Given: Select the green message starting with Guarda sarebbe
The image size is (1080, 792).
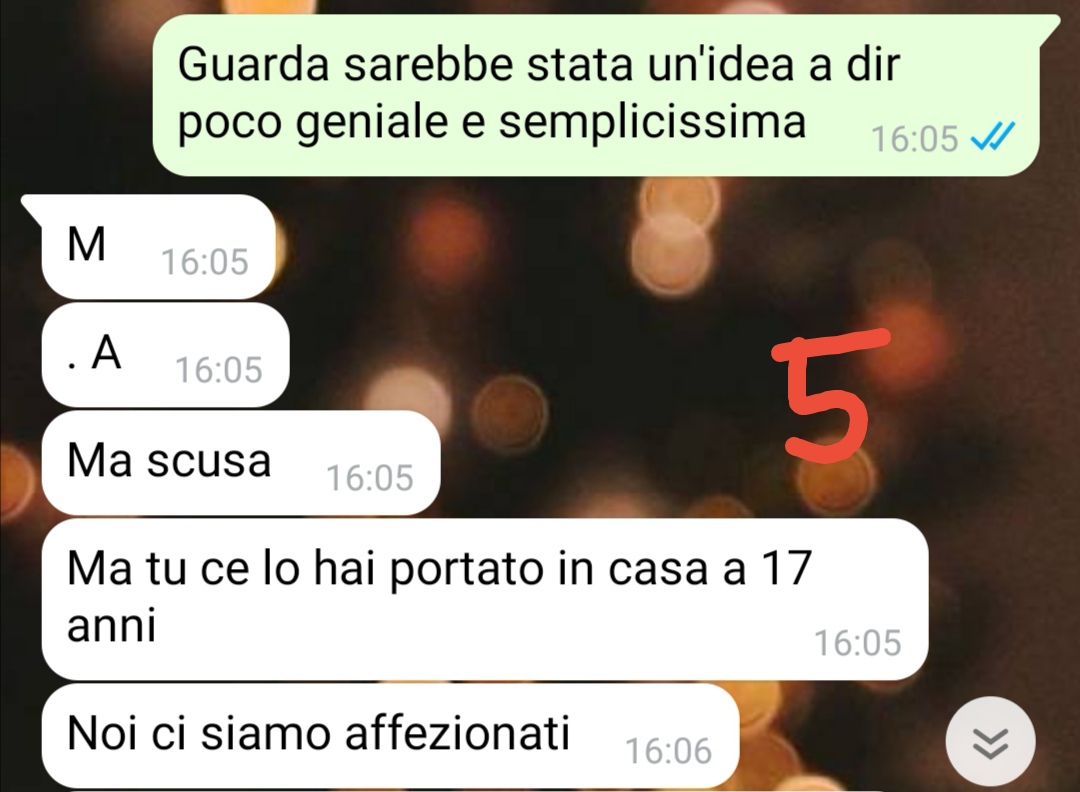Looking at the screenshot, I should pyautogui.click(x=596, y=96).
